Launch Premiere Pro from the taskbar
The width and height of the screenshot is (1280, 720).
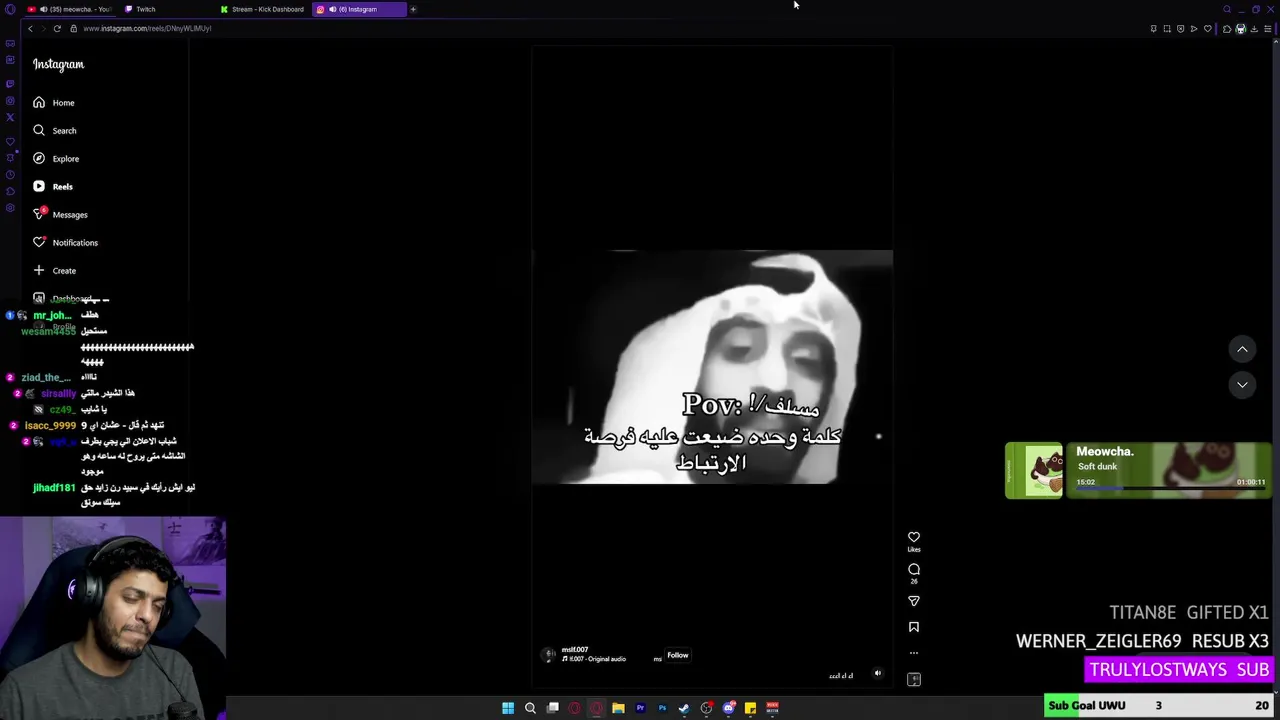tap(640, 708)
